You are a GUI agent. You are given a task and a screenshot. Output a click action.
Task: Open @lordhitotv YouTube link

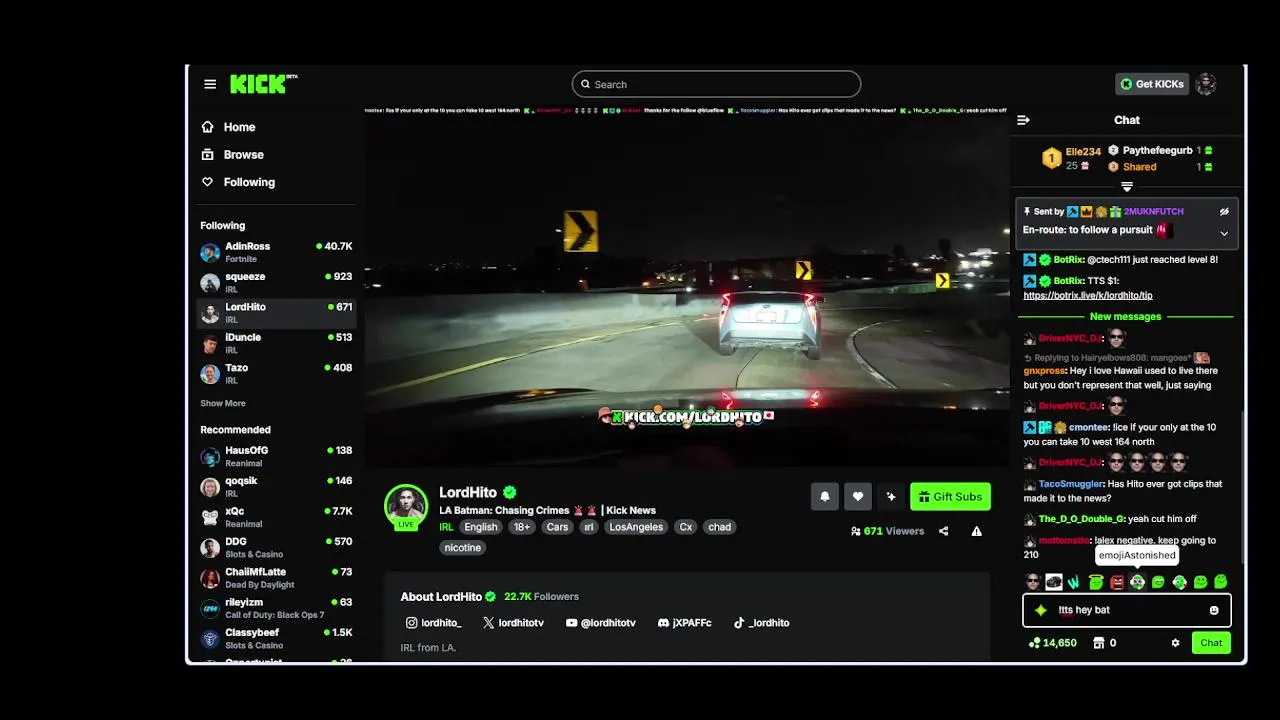pos(600,623)
